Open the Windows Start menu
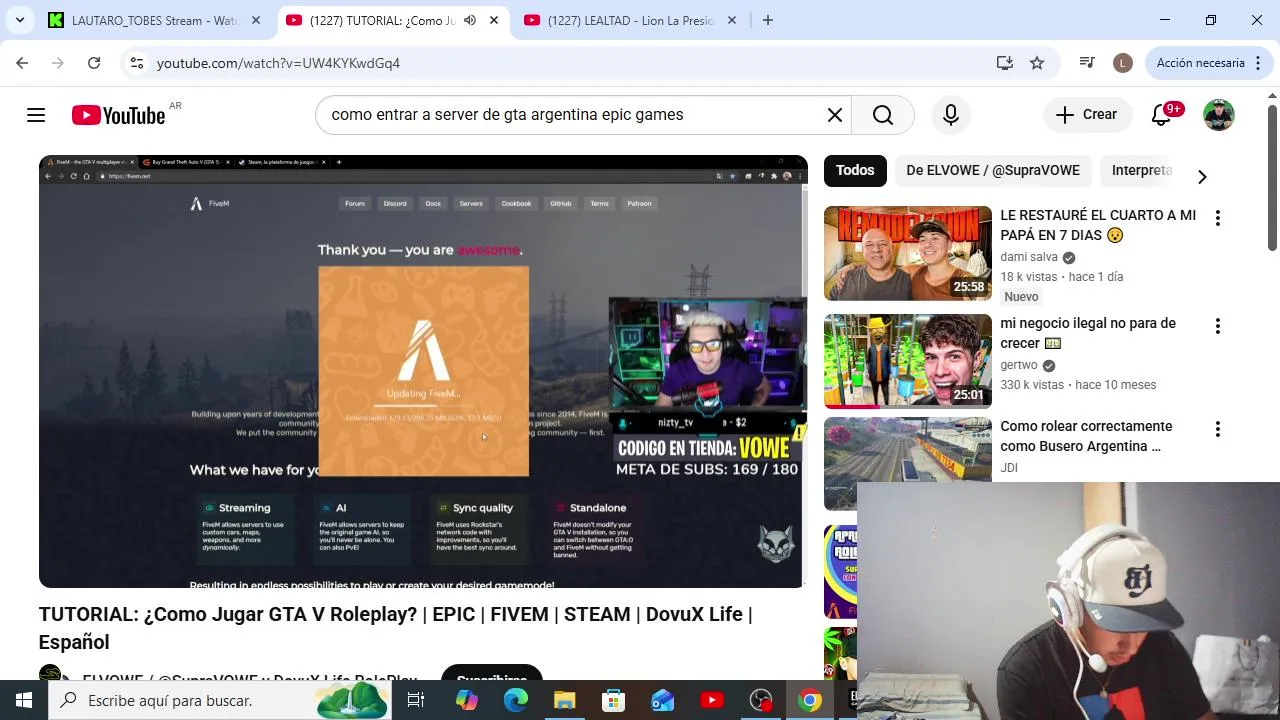The image size is (1280, 720). point(24,701)
